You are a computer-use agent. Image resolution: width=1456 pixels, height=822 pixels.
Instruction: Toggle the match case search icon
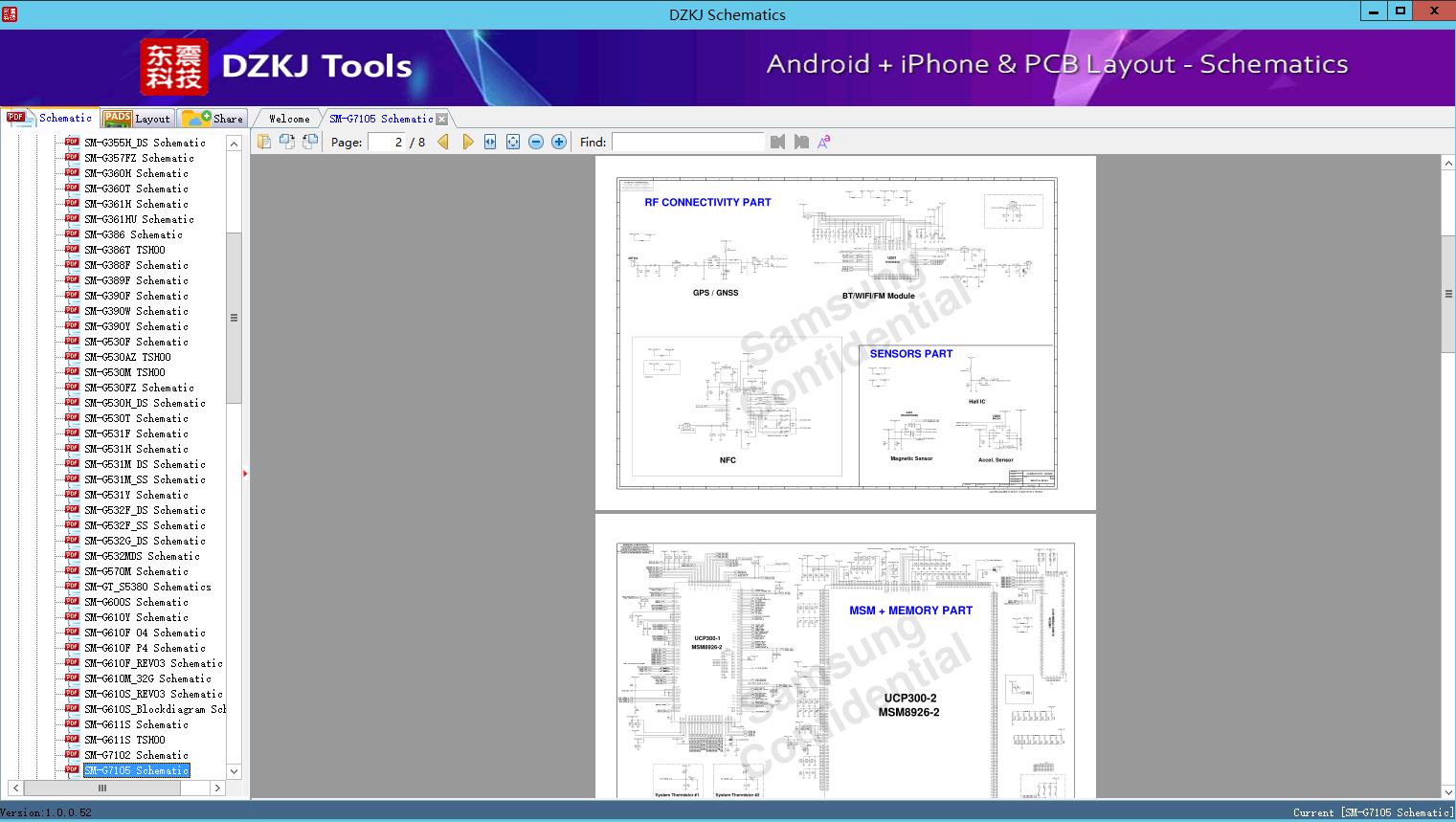click(824, 142)
